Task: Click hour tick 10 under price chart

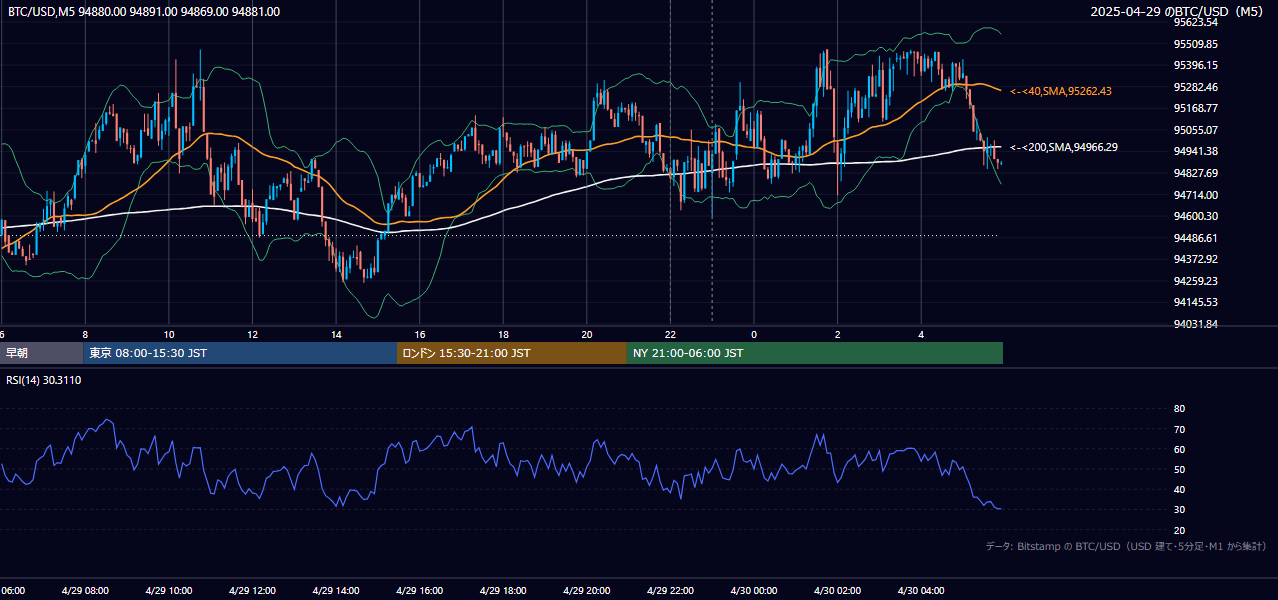Action: (x=169, y=334)
